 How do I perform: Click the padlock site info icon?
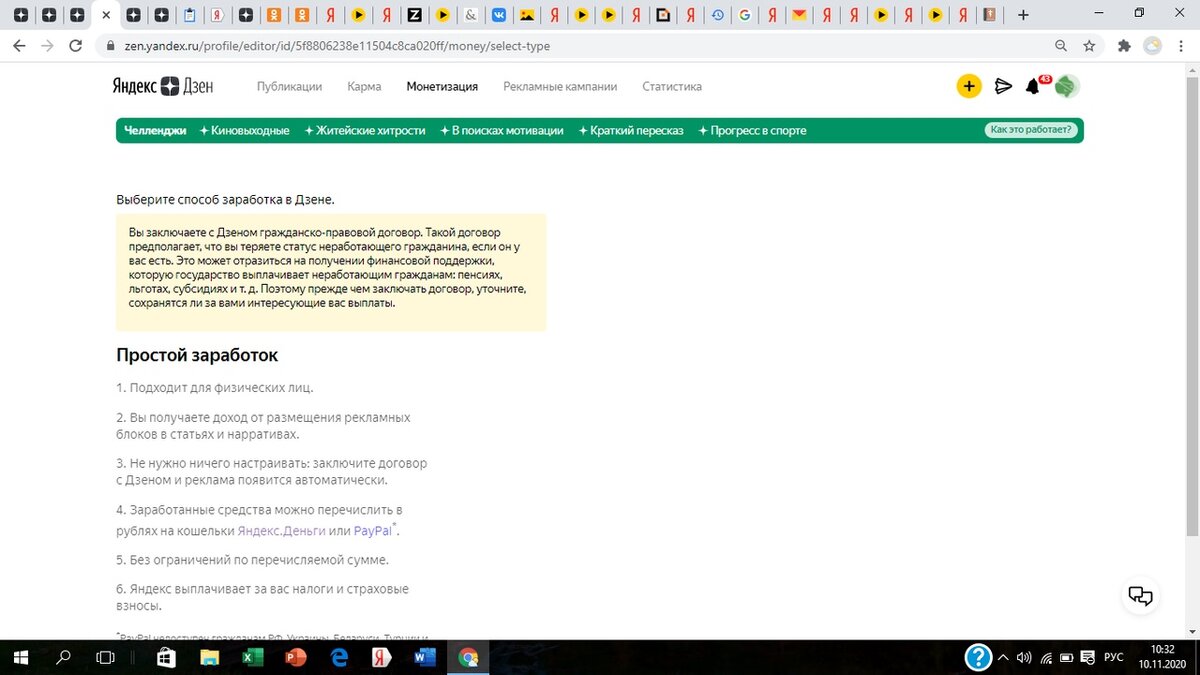pyautogui.click(x=111, y=46)
